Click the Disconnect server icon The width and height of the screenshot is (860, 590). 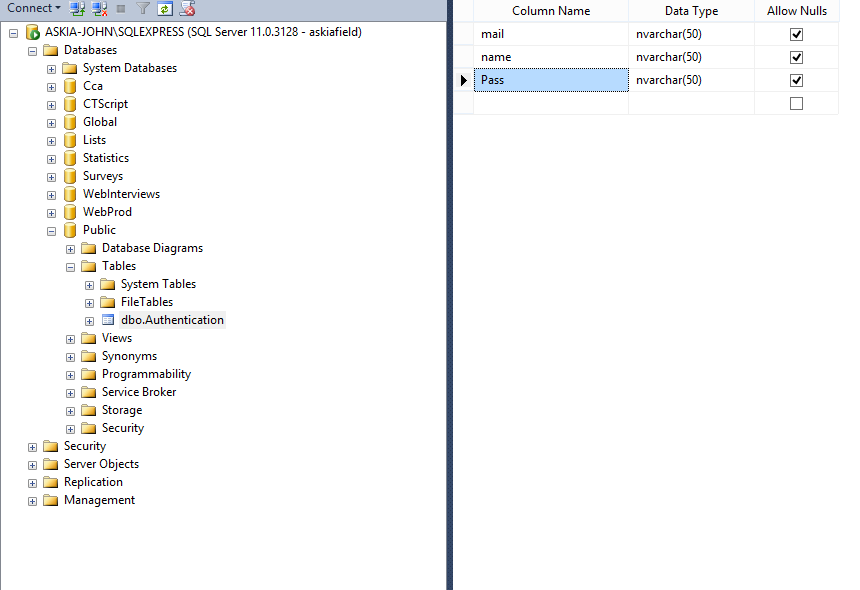coord(99,8)
